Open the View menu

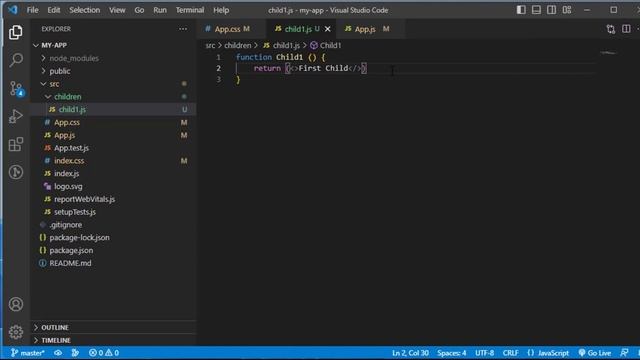pos(117,10)
